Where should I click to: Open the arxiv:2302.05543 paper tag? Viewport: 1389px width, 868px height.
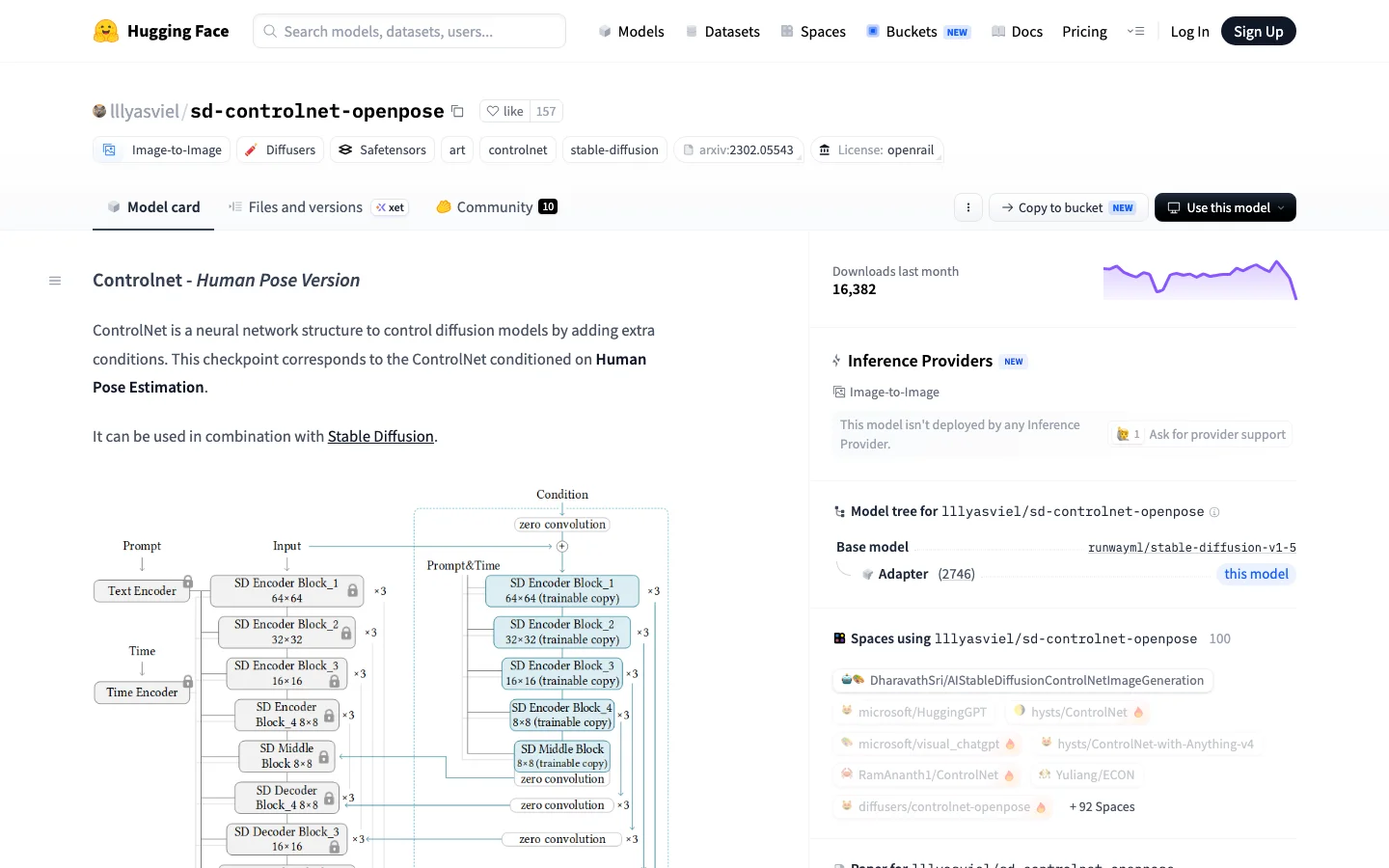point(739,149)
